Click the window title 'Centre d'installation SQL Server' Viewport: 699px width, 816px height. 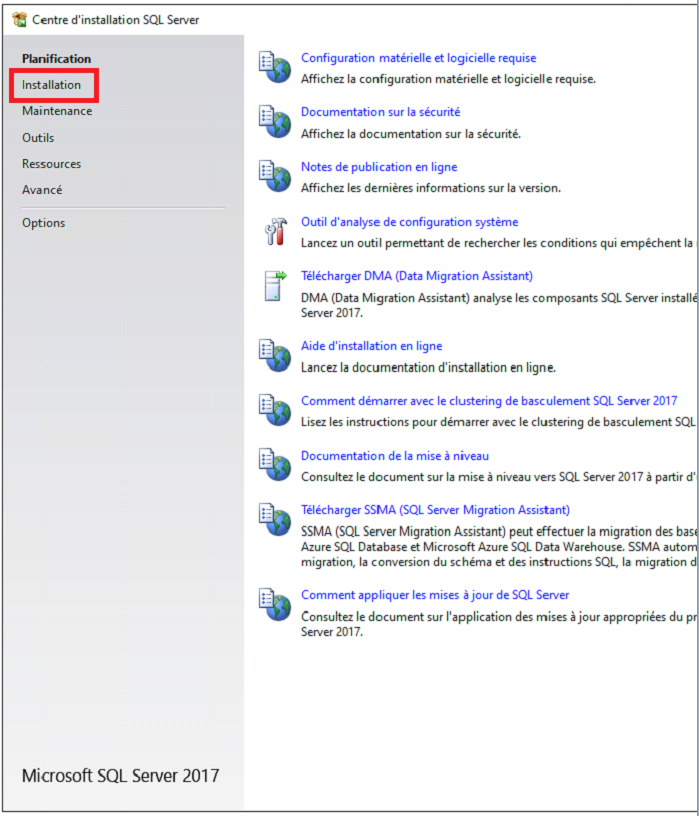click(x=116, y=20)
